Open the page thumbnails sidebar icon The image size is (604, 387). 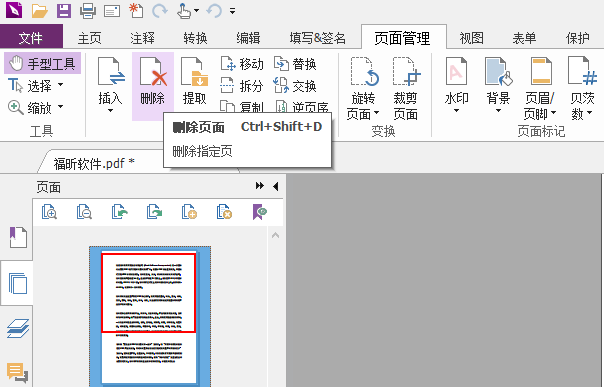17,283
